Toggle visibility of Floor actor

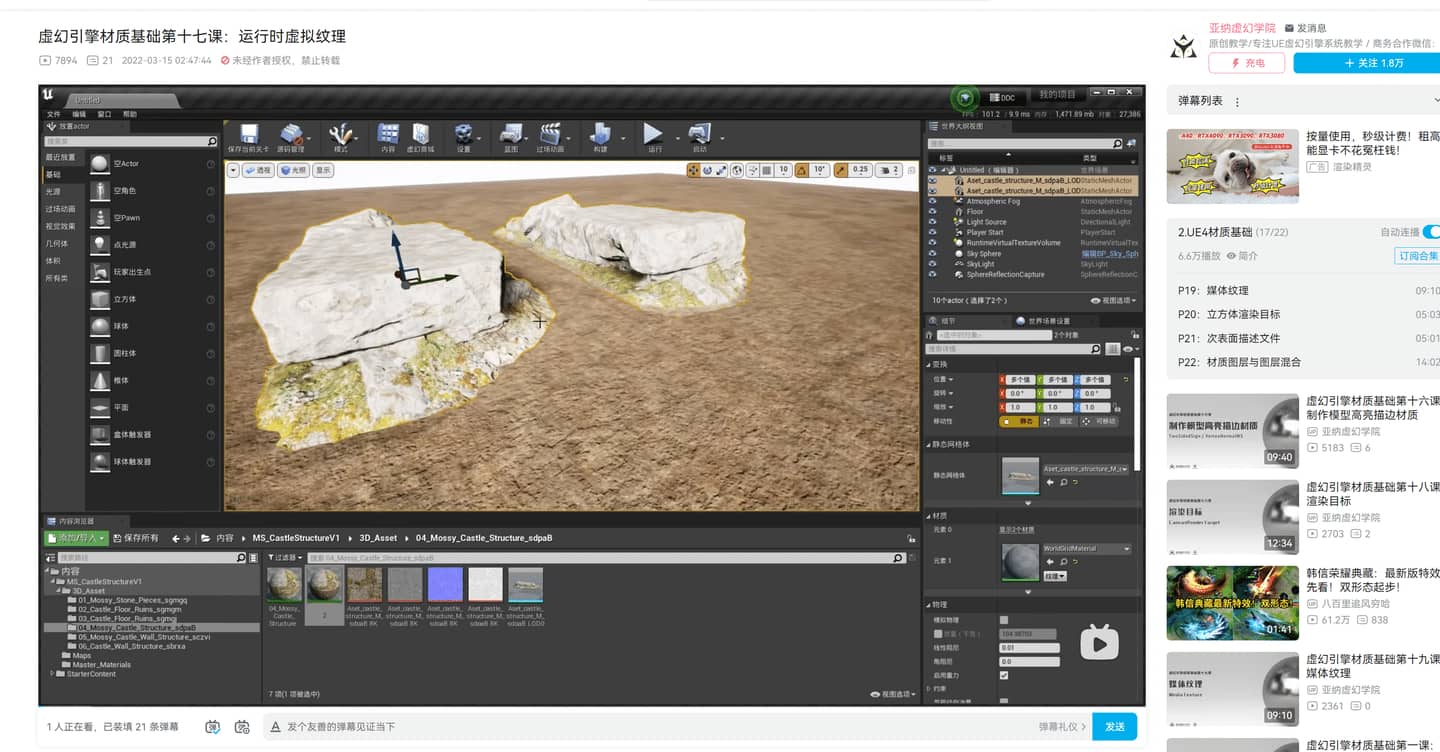tap(933, 212)
